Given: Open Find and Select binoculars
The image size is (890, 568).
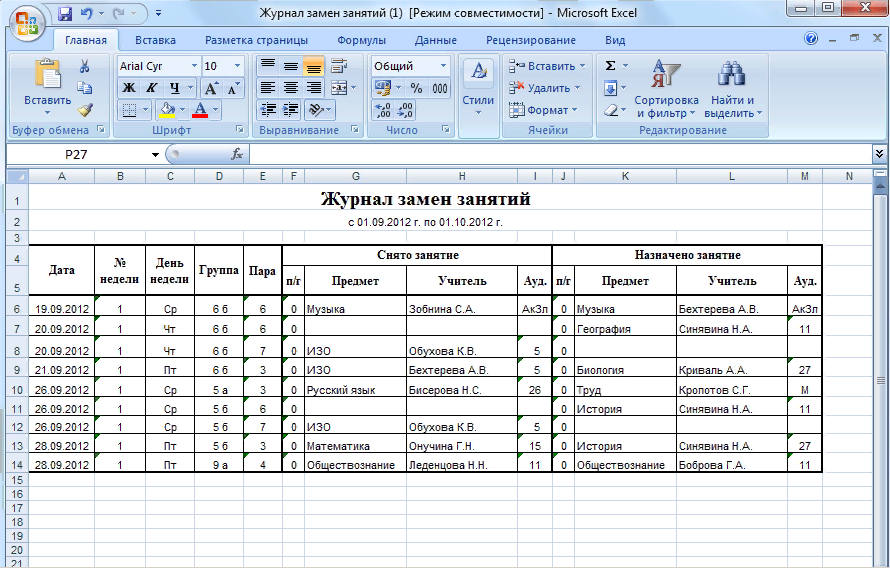Looking at the screenshot, I should (x=733, y=89).
